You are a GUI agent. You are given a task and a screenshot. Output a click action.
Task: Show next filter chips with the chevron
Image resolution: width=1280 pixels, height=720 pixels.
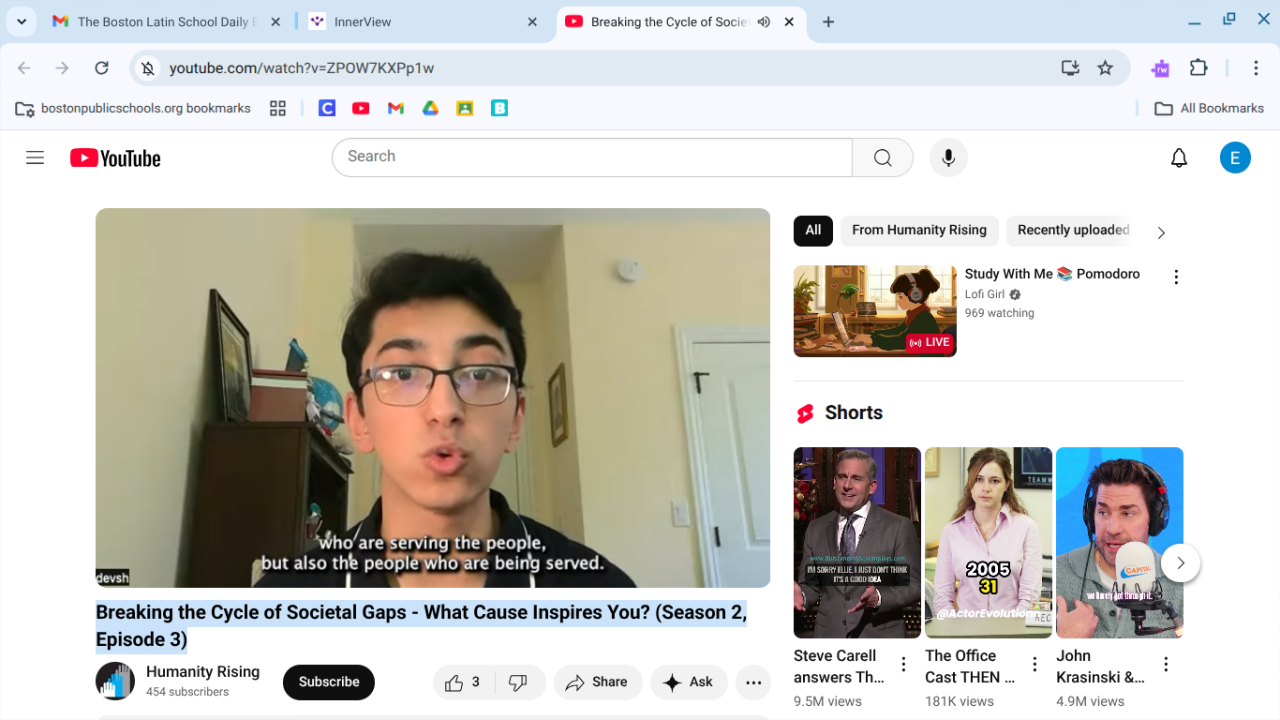(1161, 233)
